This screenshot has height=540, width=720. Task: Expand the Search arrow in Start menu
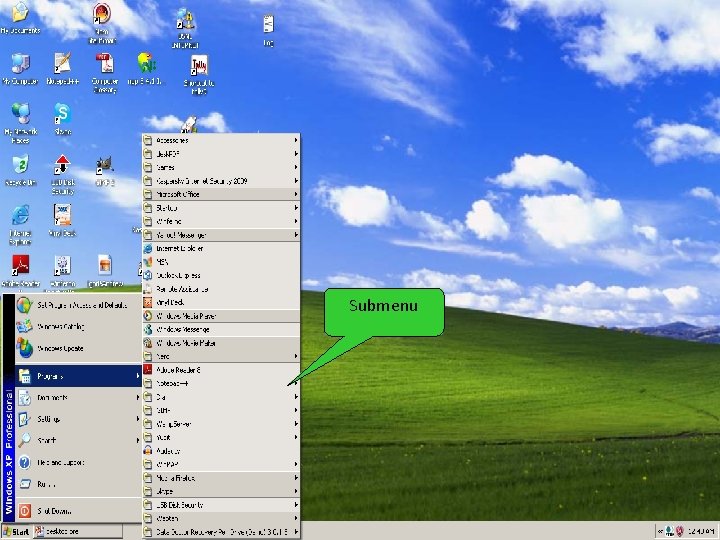pos(137,440)
